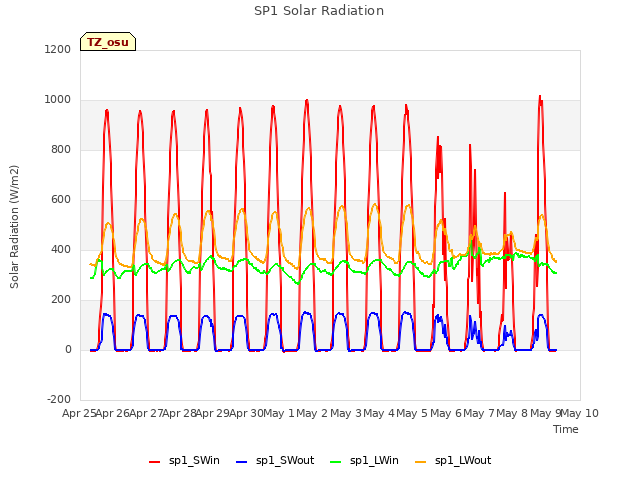Click the May 10 x-axis label
The width and height of the screenshot is (640, 480).
tap(579, 413)
